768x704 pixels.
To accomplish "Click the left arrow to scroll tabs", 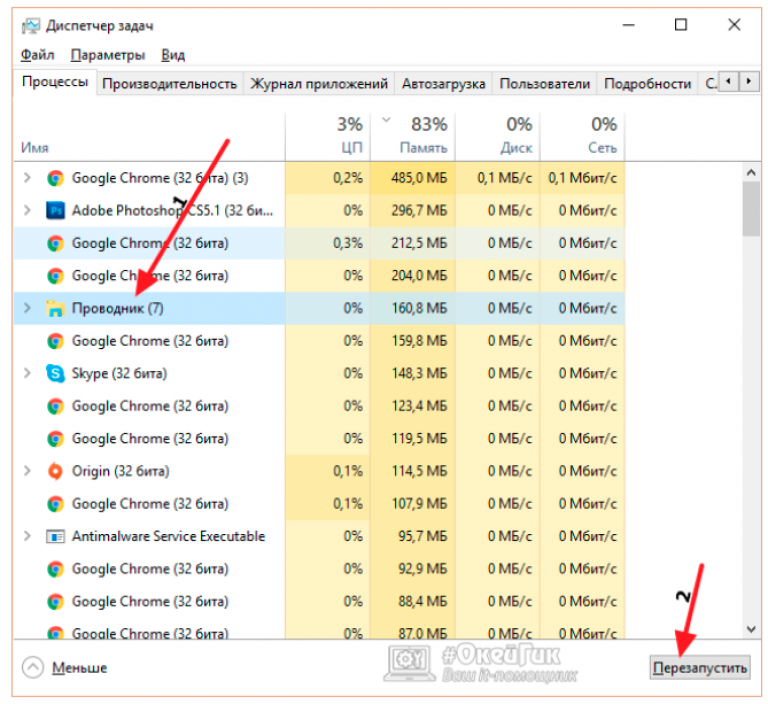I will click(729, 81).
